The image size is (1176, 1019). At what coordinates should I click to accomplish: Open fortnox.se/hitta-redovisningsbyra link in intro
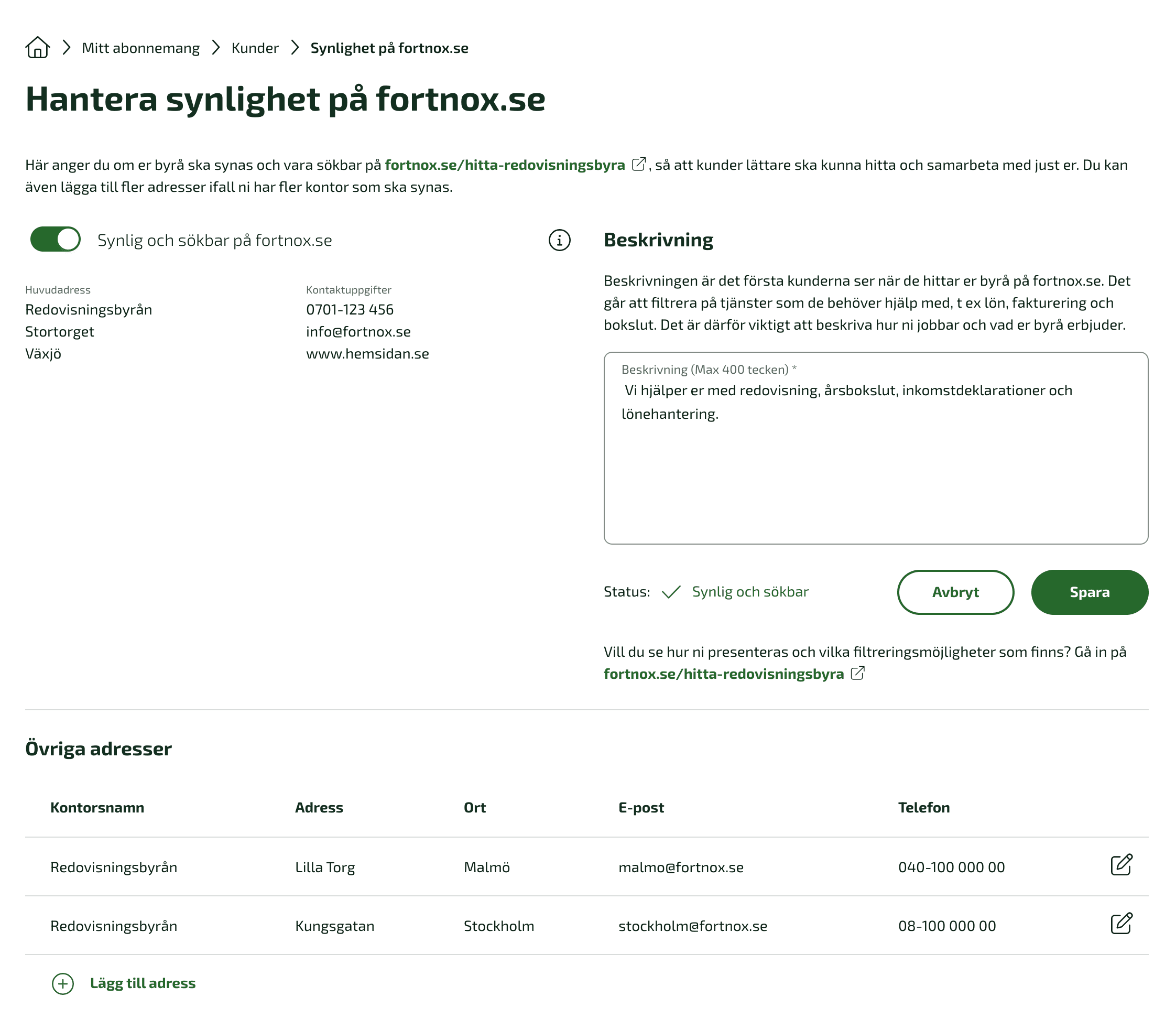click(504, 165)
